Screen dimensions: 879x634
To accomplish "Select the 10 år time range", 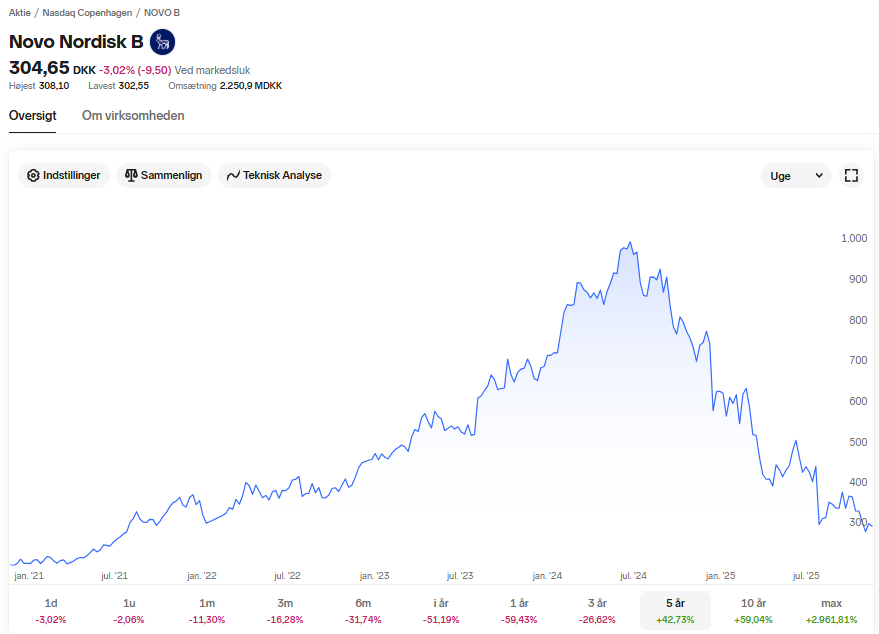I will (753, 610).
